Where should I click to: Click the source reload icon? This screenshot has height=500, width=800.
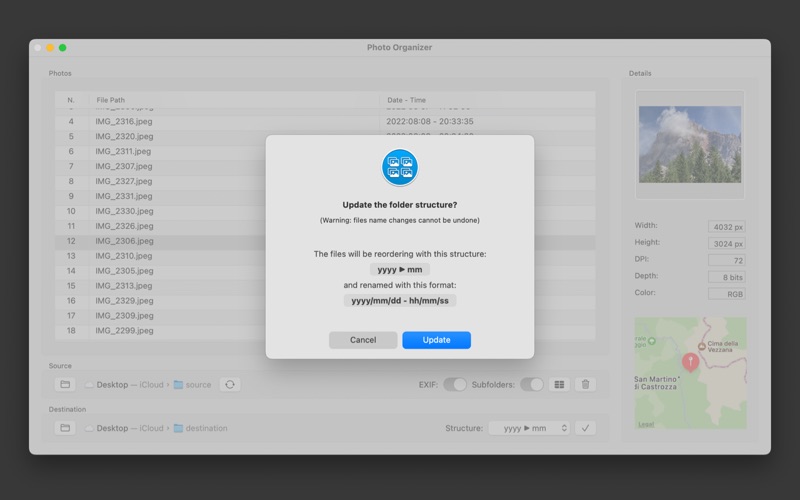229,384
